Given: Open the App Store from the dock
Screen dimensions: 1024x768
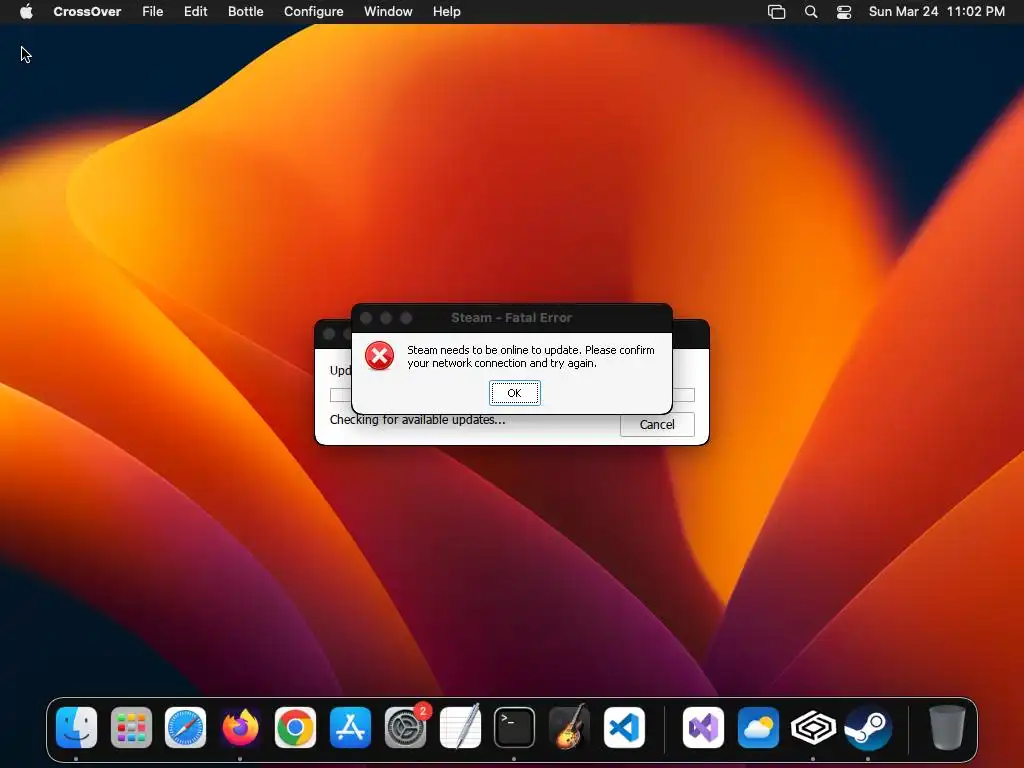Looking at the screenshot, I should coord(350,728).
